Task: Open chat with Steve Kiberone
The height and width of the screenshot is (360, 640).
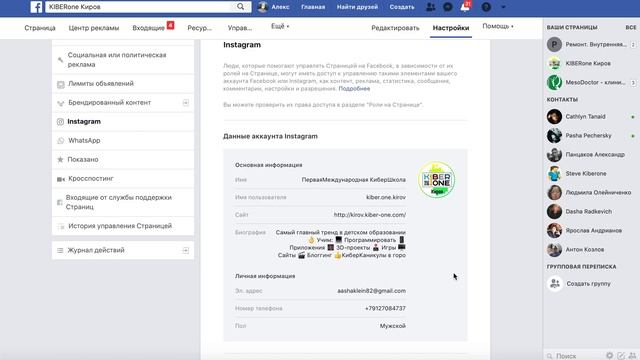Action: tap(591, 173)
